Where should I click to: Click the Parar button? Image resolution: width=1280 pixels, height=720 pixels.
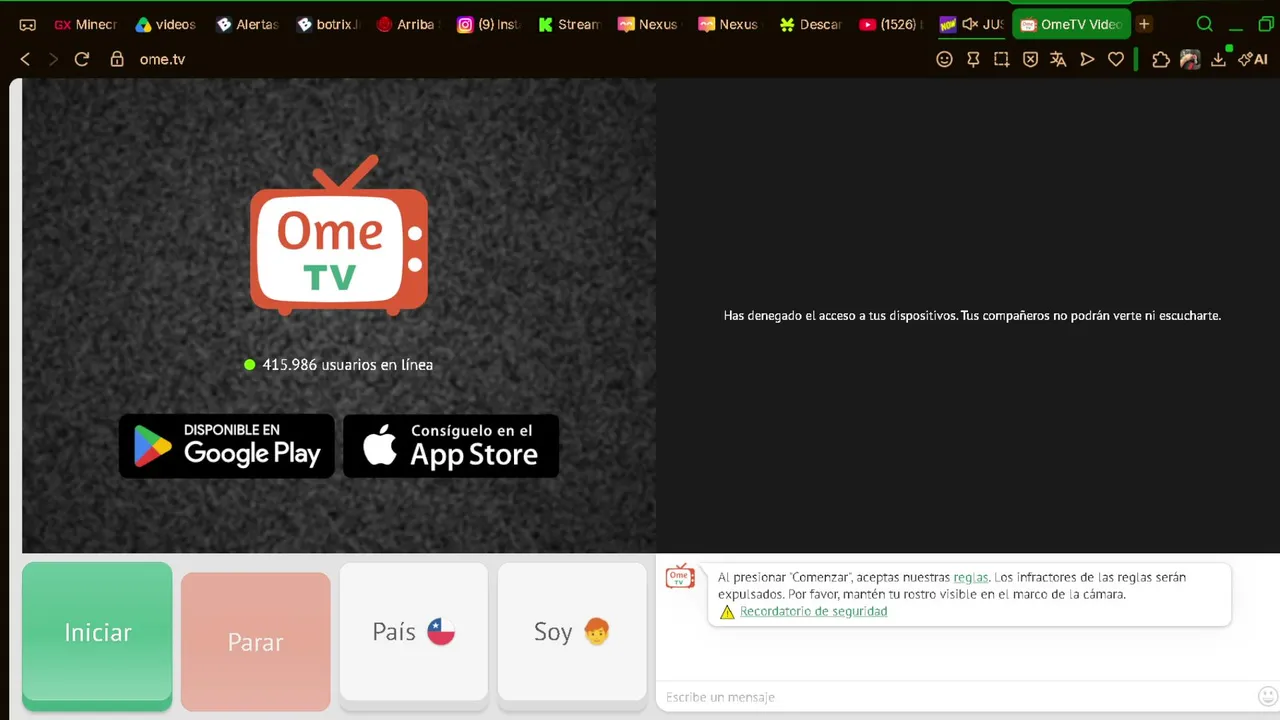click(255, 642)
